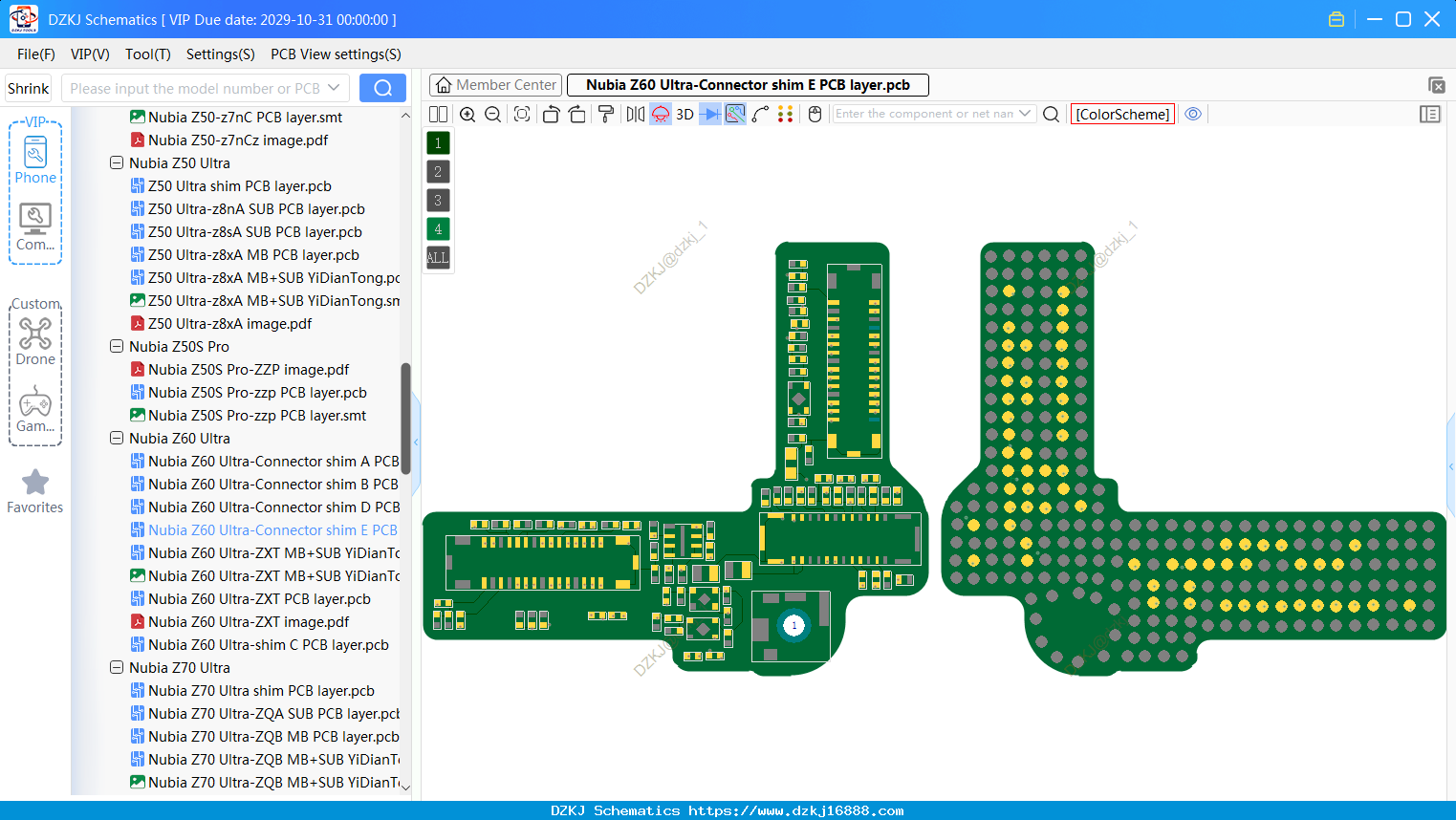Toggle split view layout icon
This screenshot has width=1456, height=820.
tap(439, 114)
